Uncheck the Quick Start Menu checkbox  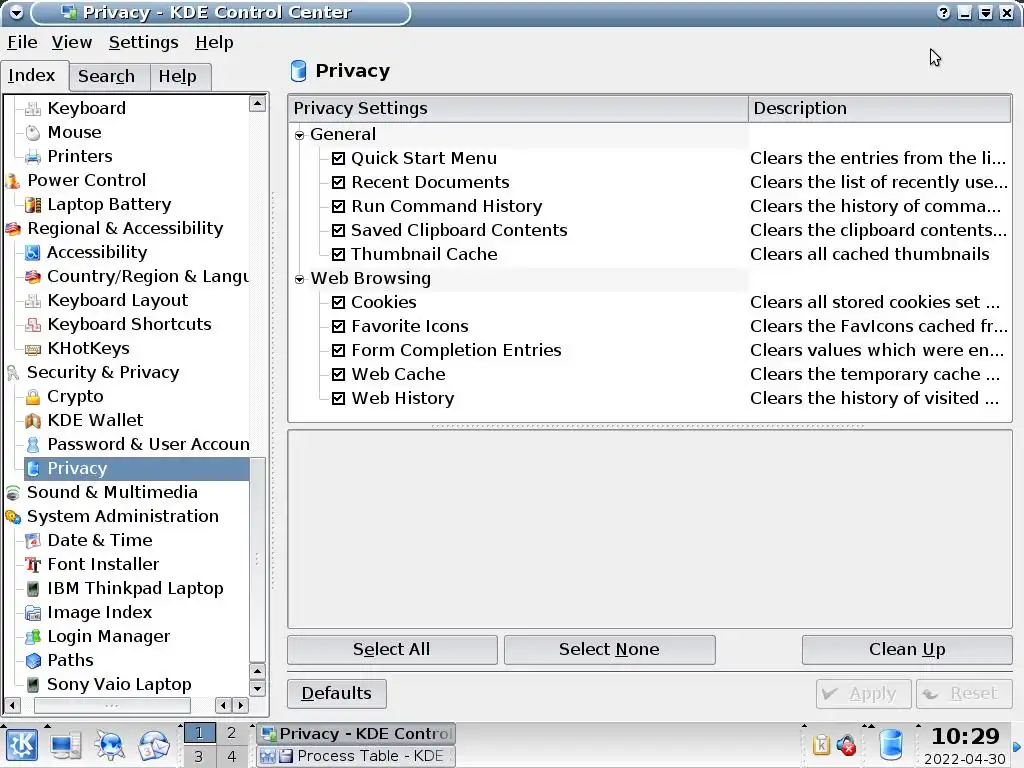pyautogui.click(x=338, y=159)
